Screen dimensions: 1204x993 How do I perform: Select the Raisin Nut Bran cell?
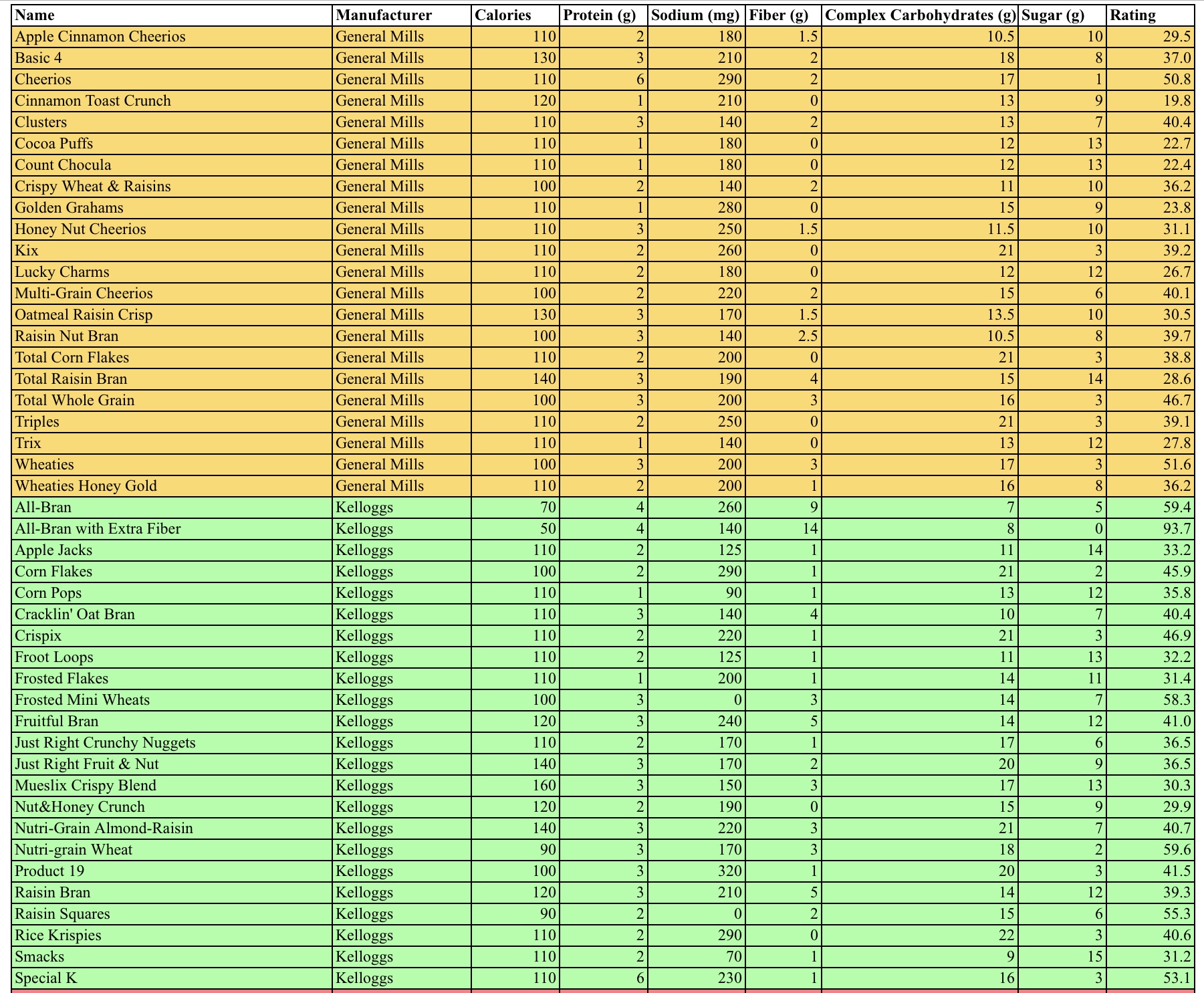172,336
